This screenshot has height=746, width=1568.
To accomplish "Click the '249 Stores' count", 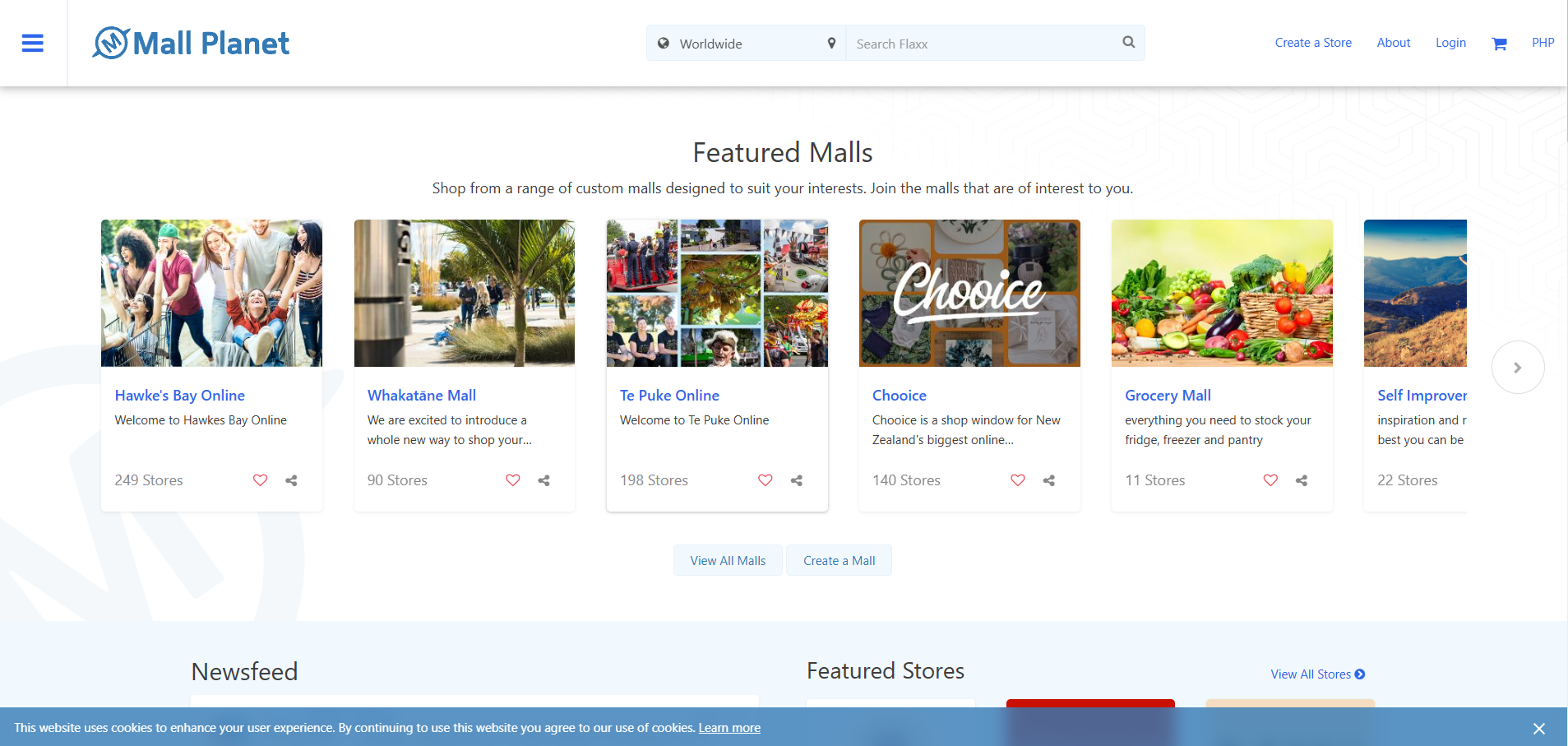I will pyautogui.click(x=149, y=480).
